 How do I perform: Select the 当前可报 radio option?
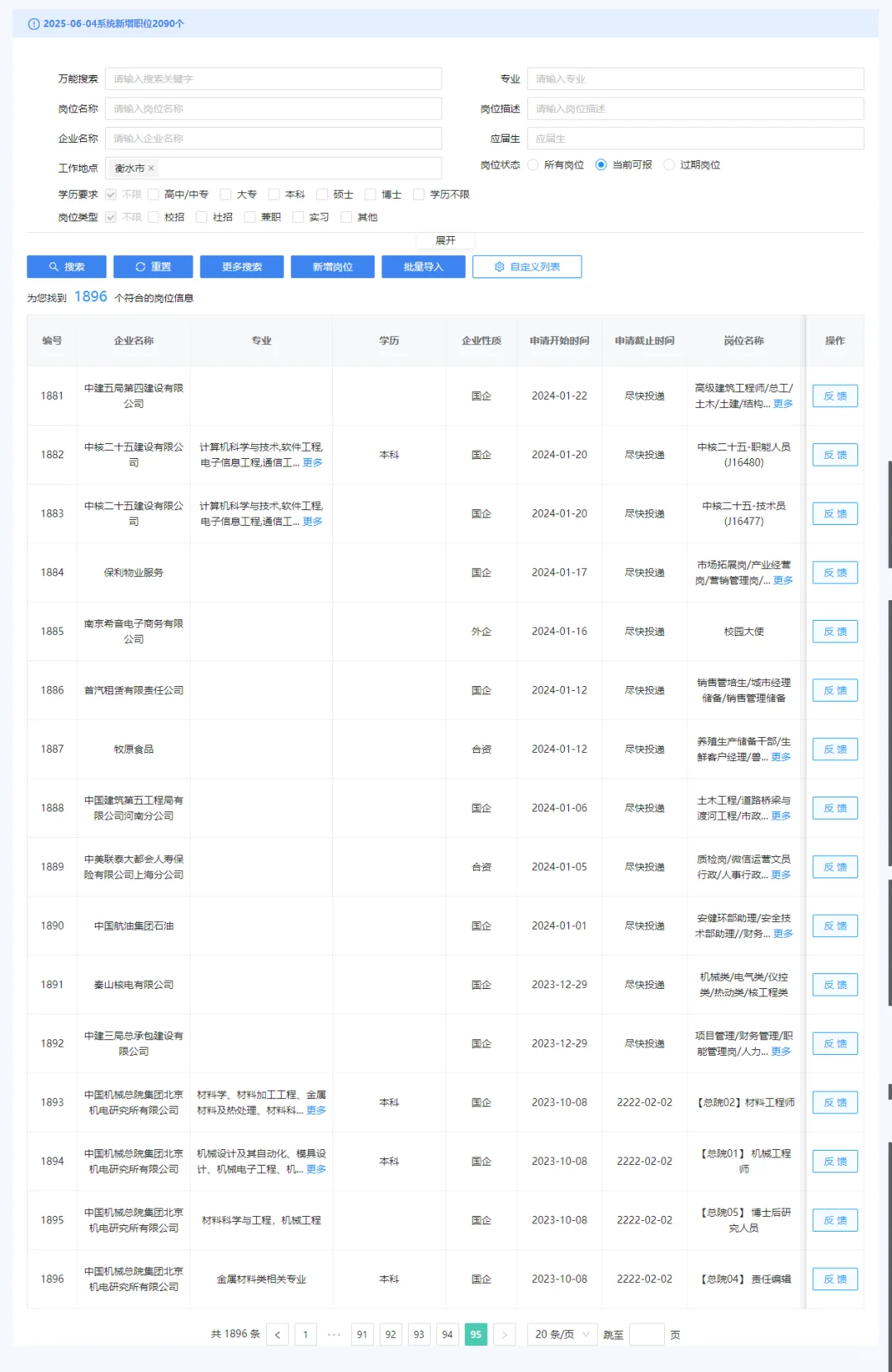(x=601, y=164)
